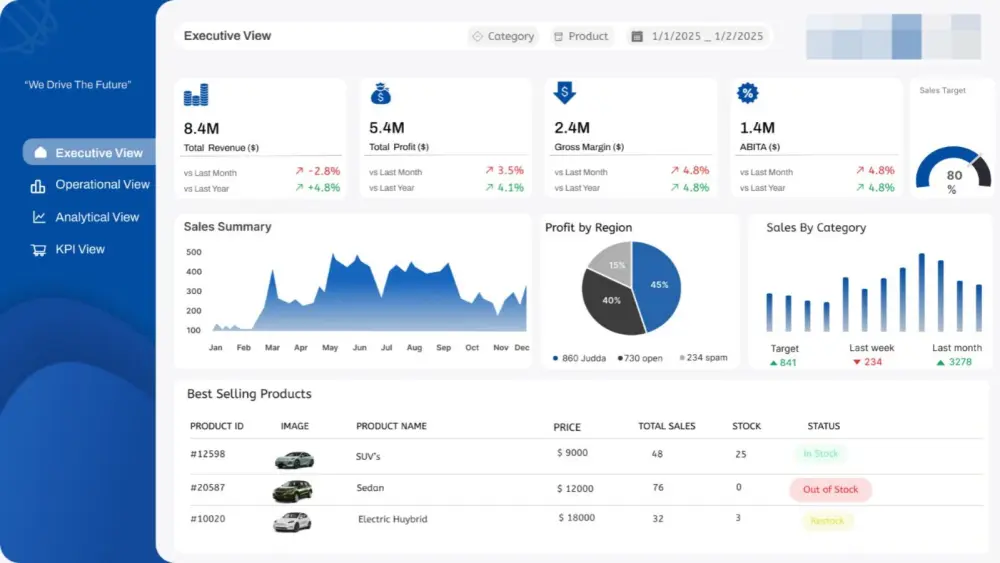Open the Electric Huybrid product thumbnail

pos(292,522)
